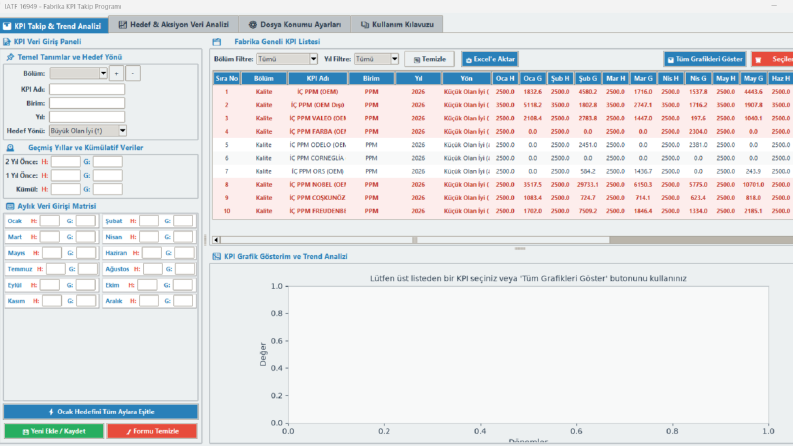Click the Yön column header

[x=466, y=78]
